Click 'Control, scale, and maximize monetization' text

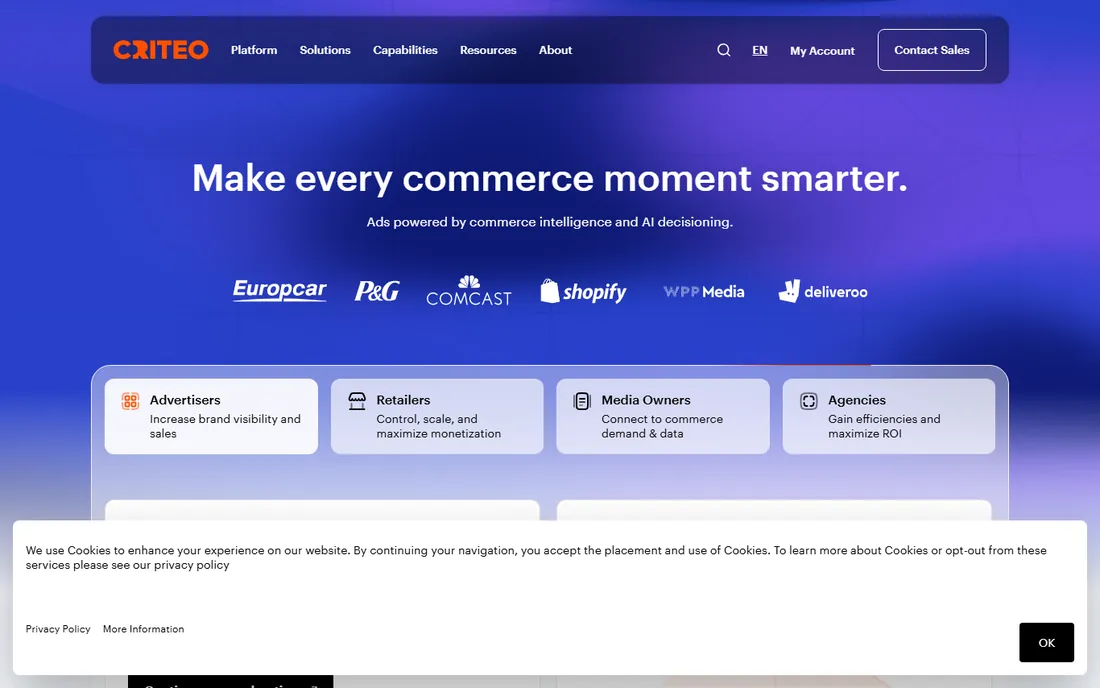coord(438,426)
